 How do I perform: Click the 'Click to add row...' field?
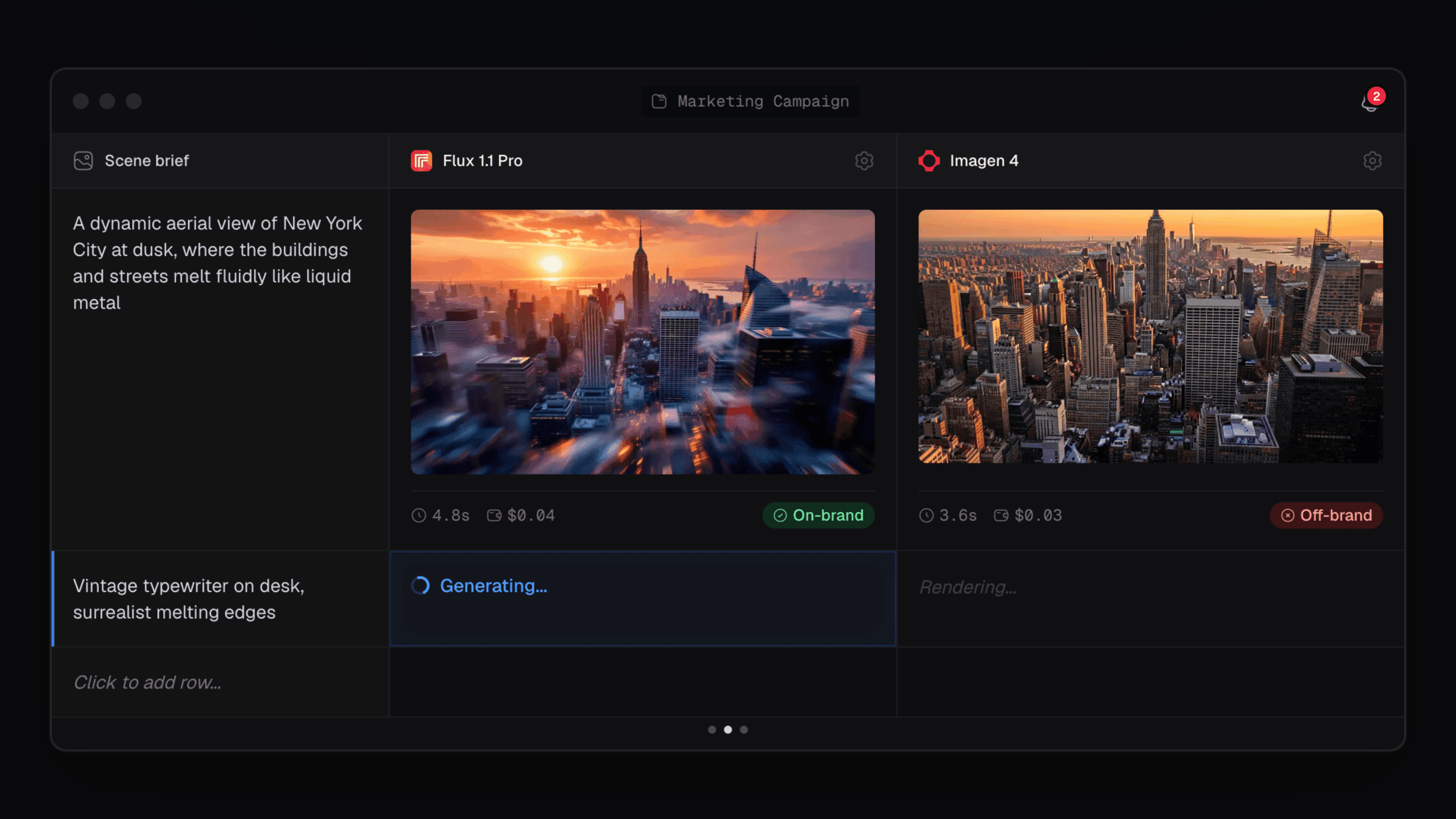220,682
